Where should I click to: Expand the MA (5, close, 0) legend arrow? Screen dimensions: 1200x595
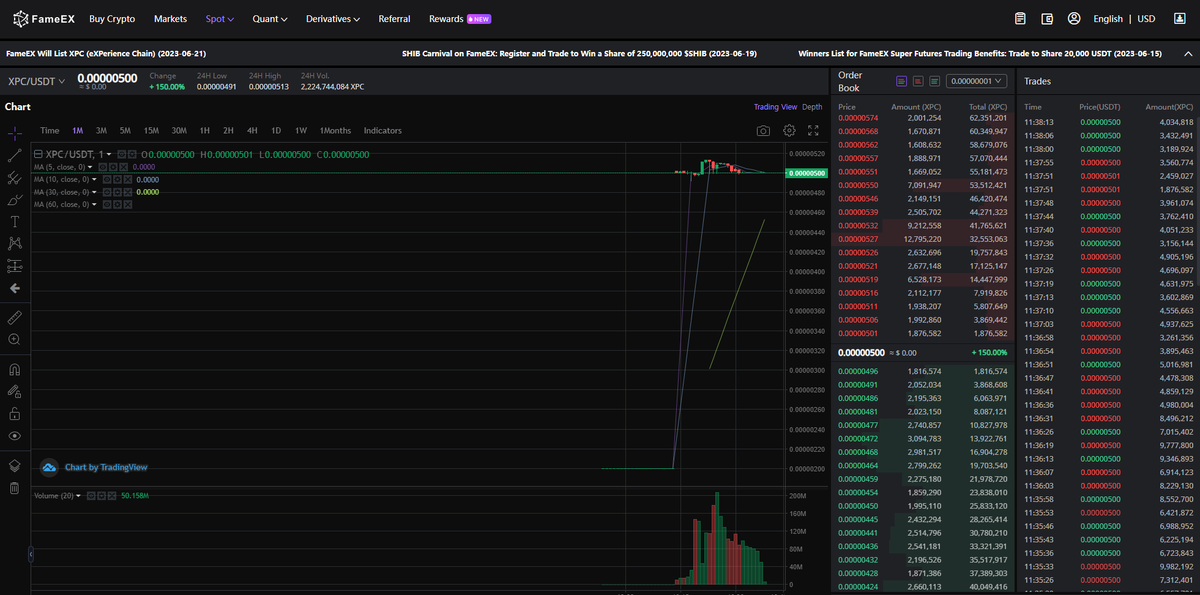(x=90, y=167)
